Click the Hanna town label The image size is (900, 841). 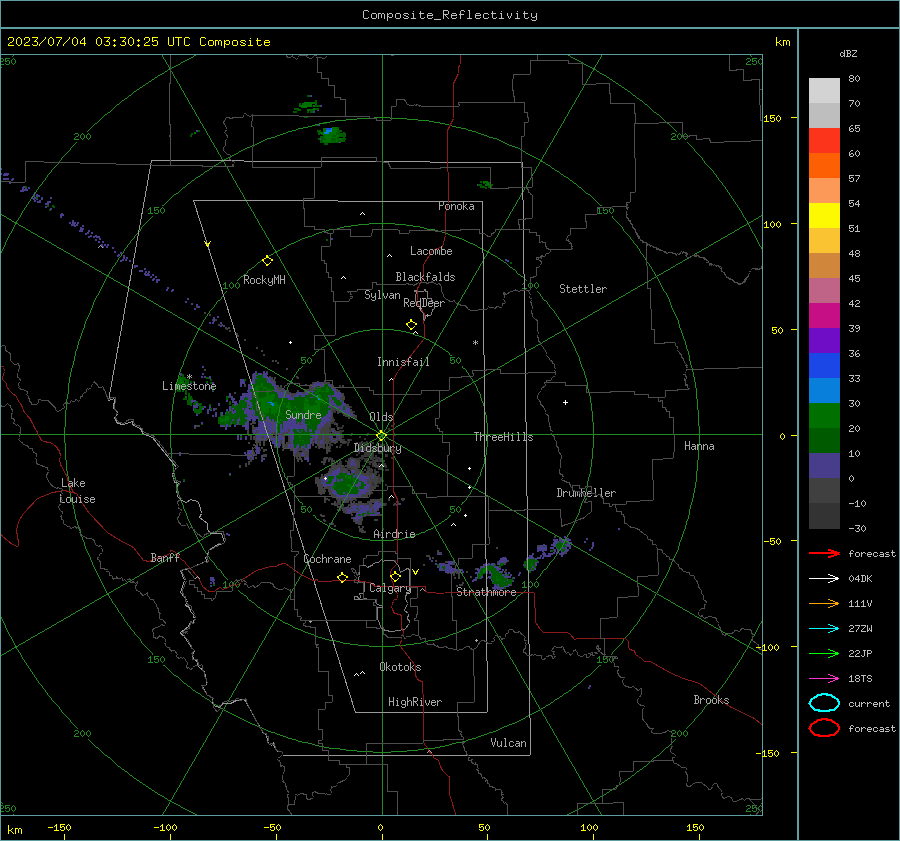click(699, 446)
